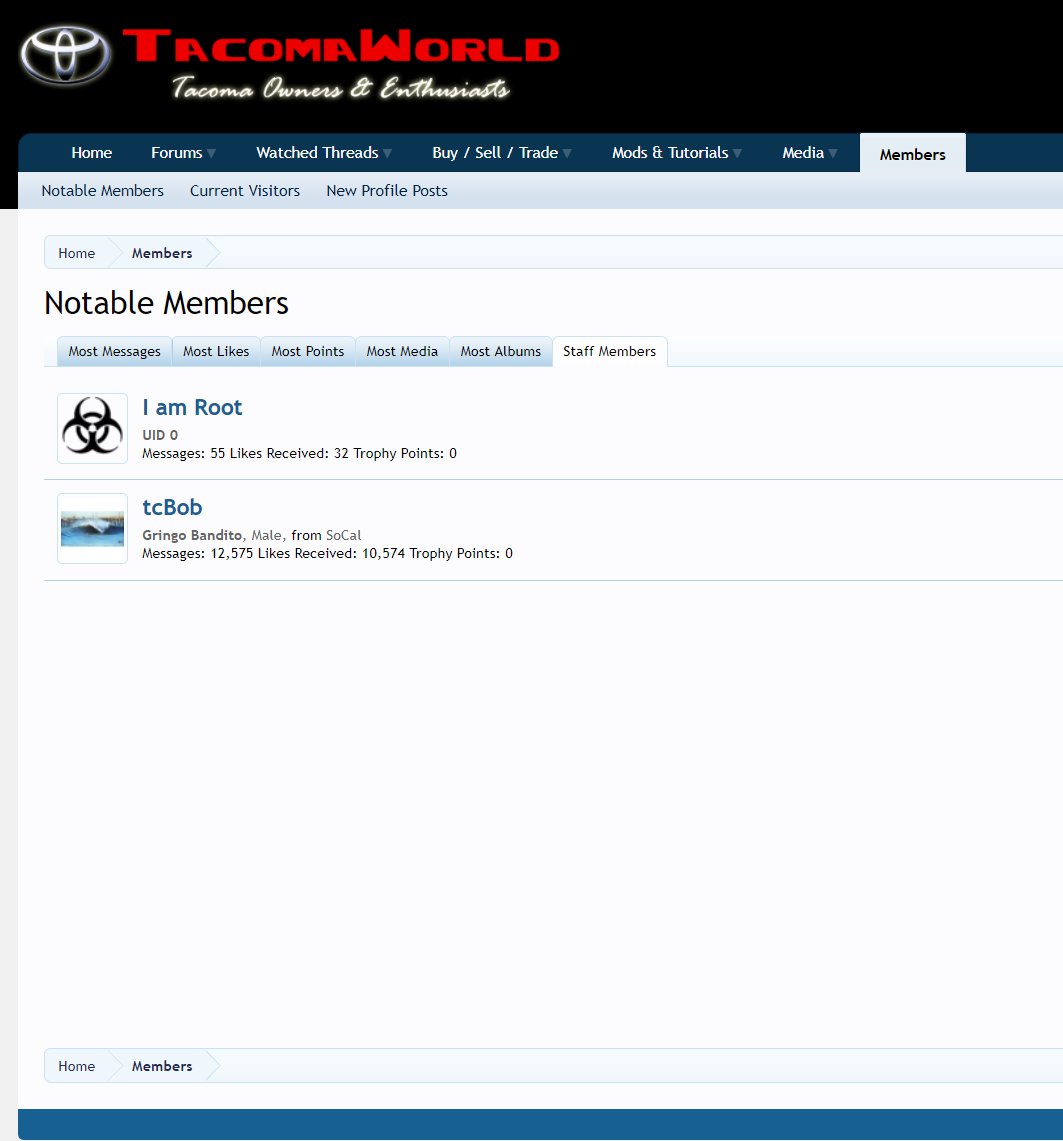Switch to the Most Media tab
The image size is (1063, 1141).
402,351
